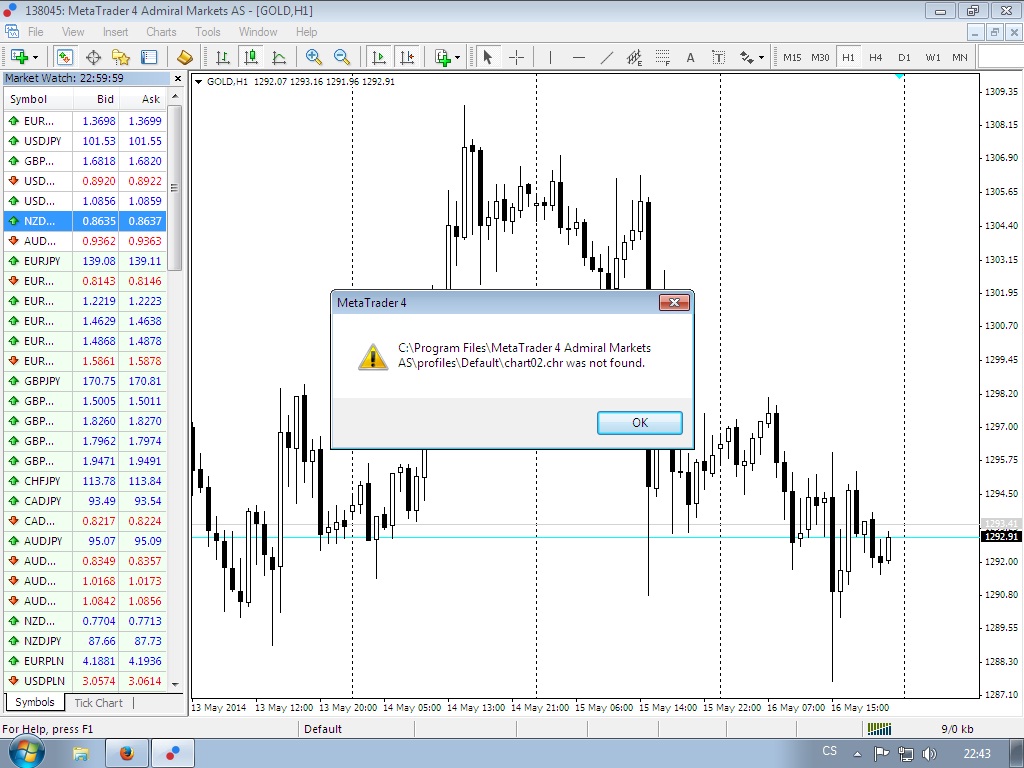The width and height of the screenshot is (1024, 768).
Task: Select the Cursor arrow tool
Action: [x=487, y=57]
